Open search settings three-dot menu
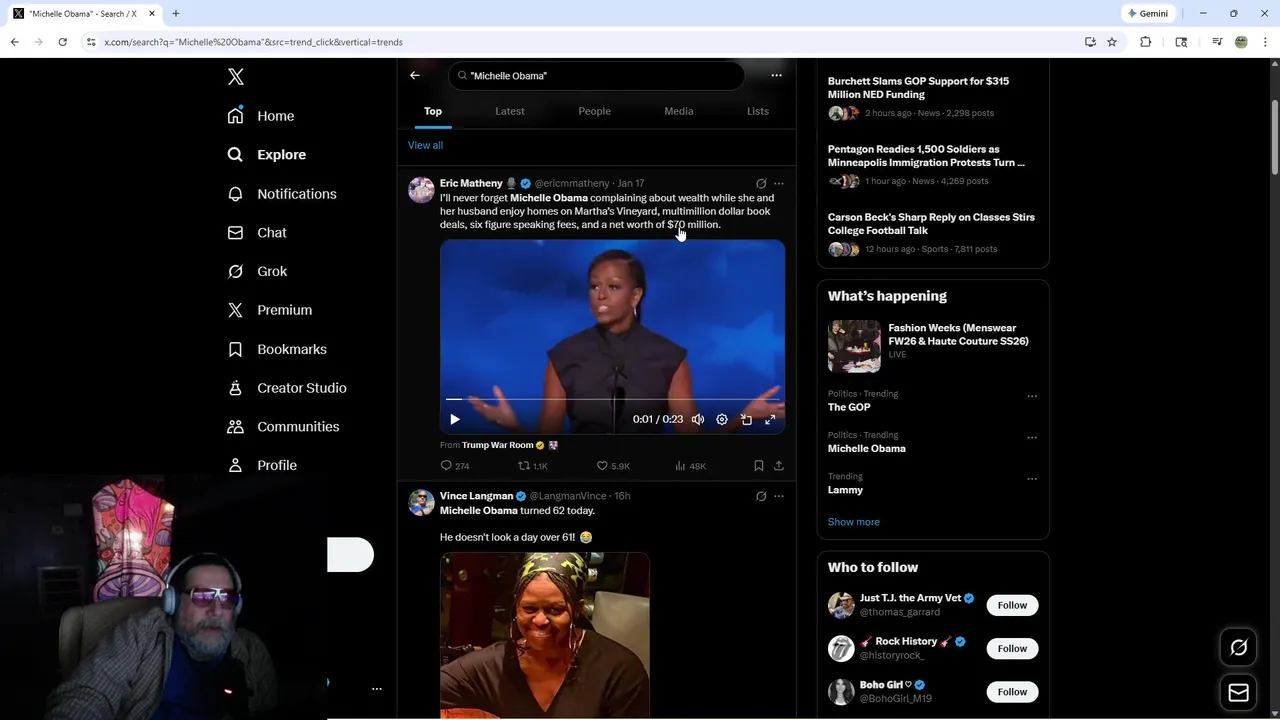This screenshot has height=720, width=1280. click(x=776, y=75)
